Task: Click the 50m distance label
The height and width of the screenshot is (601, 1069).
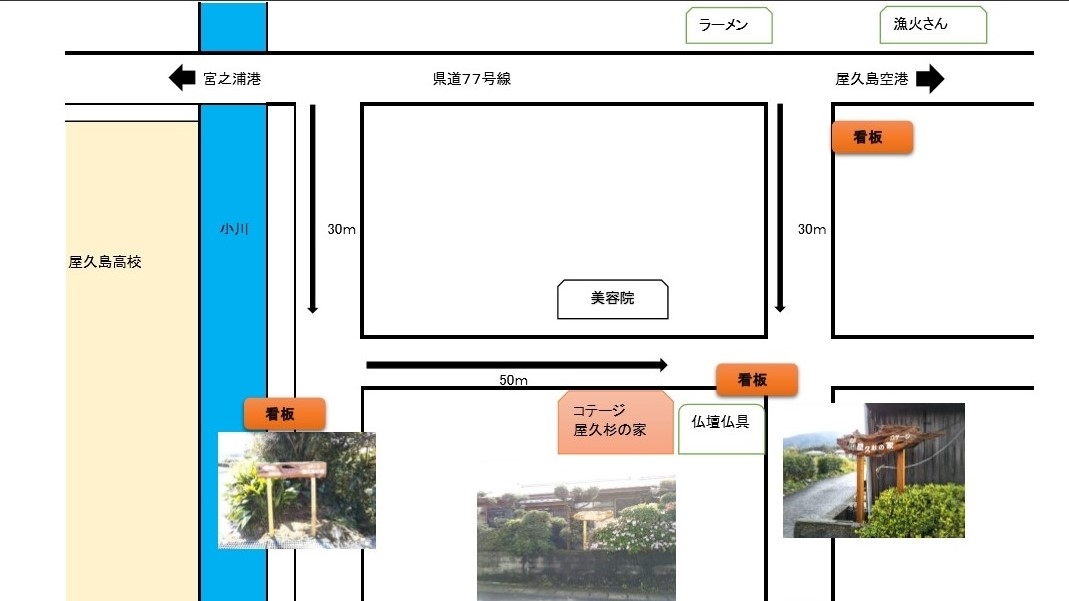Action: tap(513, 380)
